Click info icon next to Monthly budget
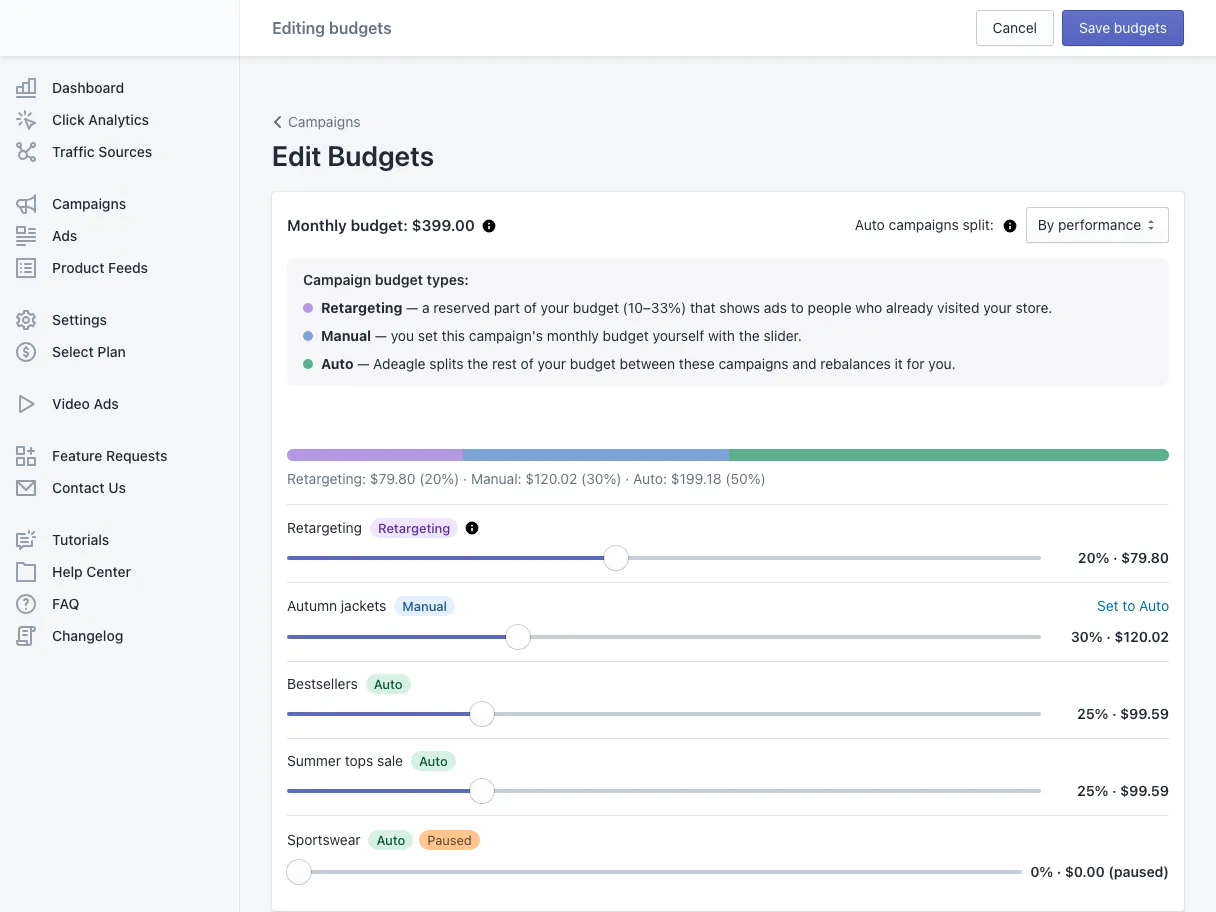The image size is (1216, 912). [x=489, y=226]
